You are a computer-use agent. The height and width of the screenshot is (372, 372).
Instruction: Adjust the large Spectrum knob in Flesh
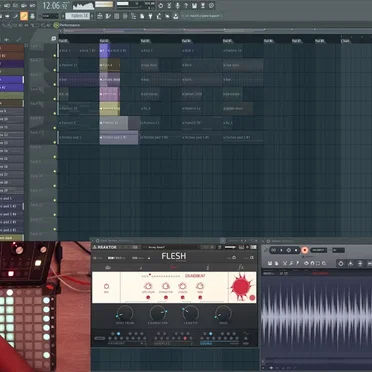point(125,313)
